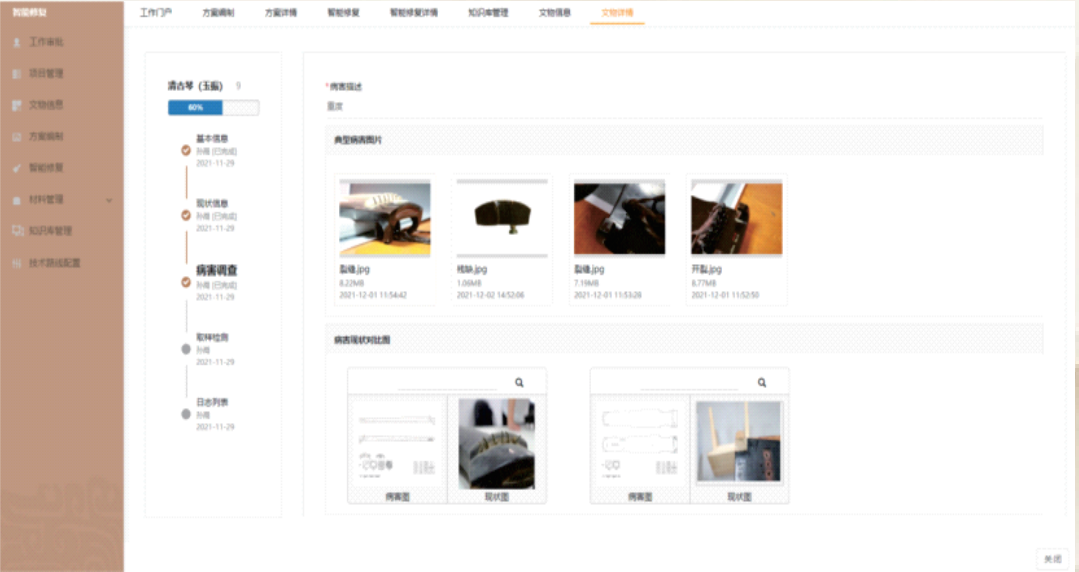Viewport: 1079px width, 572px height.
Task: Open the 开裂.jpg thumbnail image
Action: [736, 218]
